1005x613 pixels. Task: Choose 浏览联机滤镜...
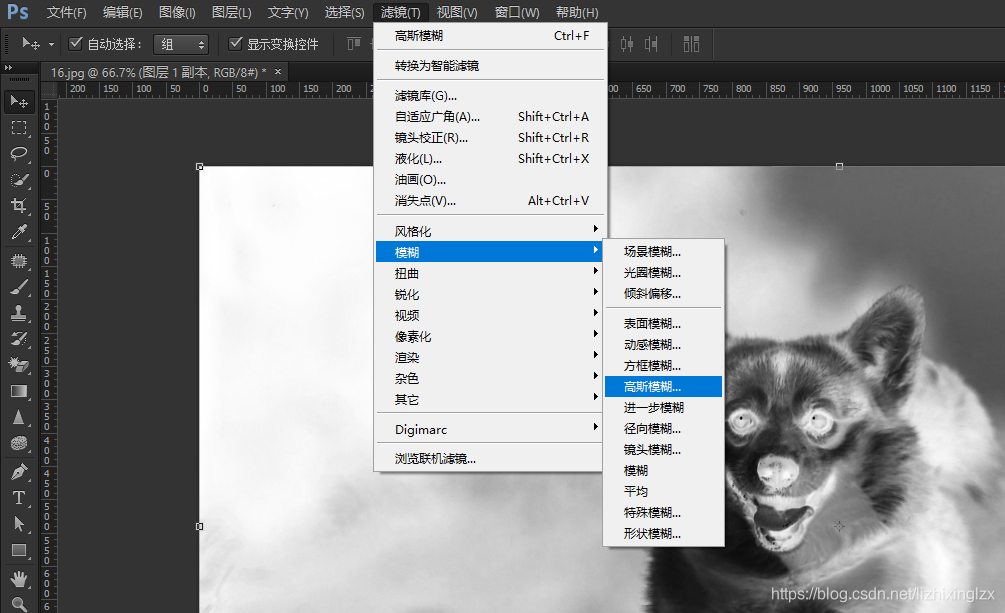[x=488, y=458]
